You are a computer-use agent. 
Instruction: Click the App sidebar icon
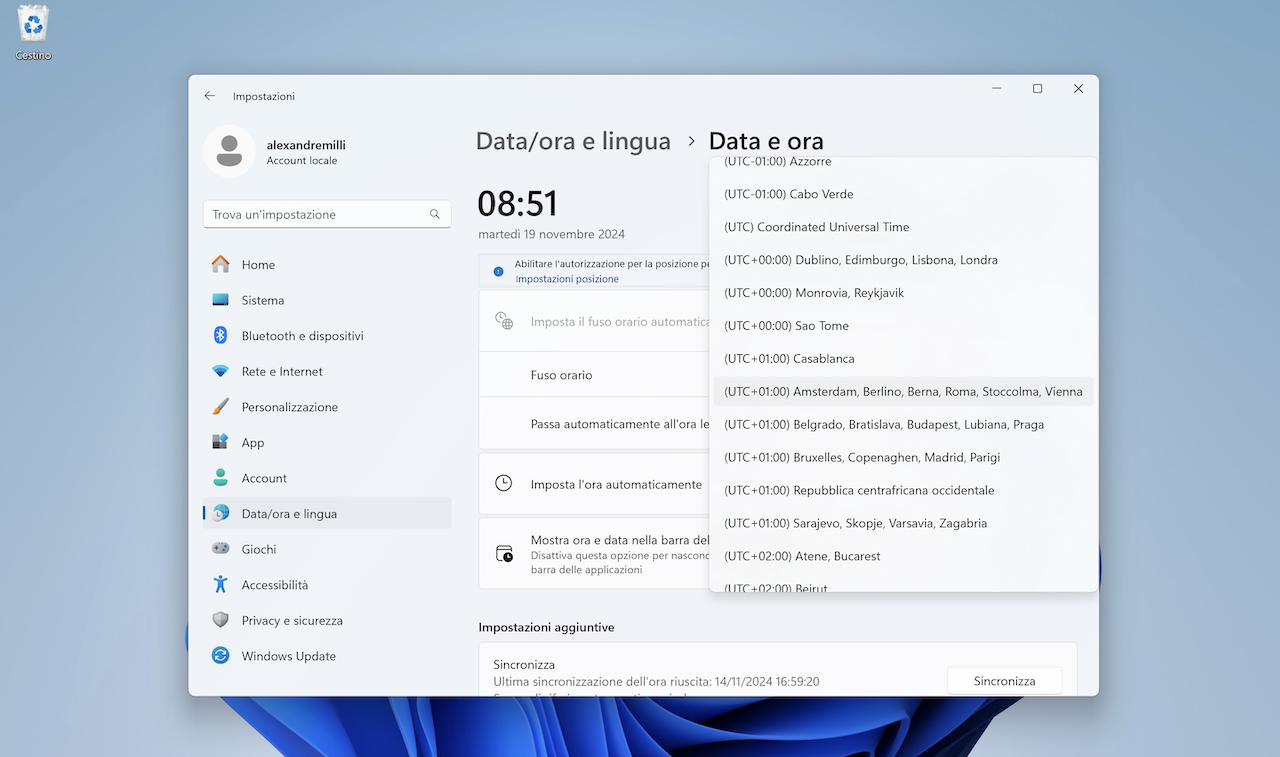pos(221,442)
